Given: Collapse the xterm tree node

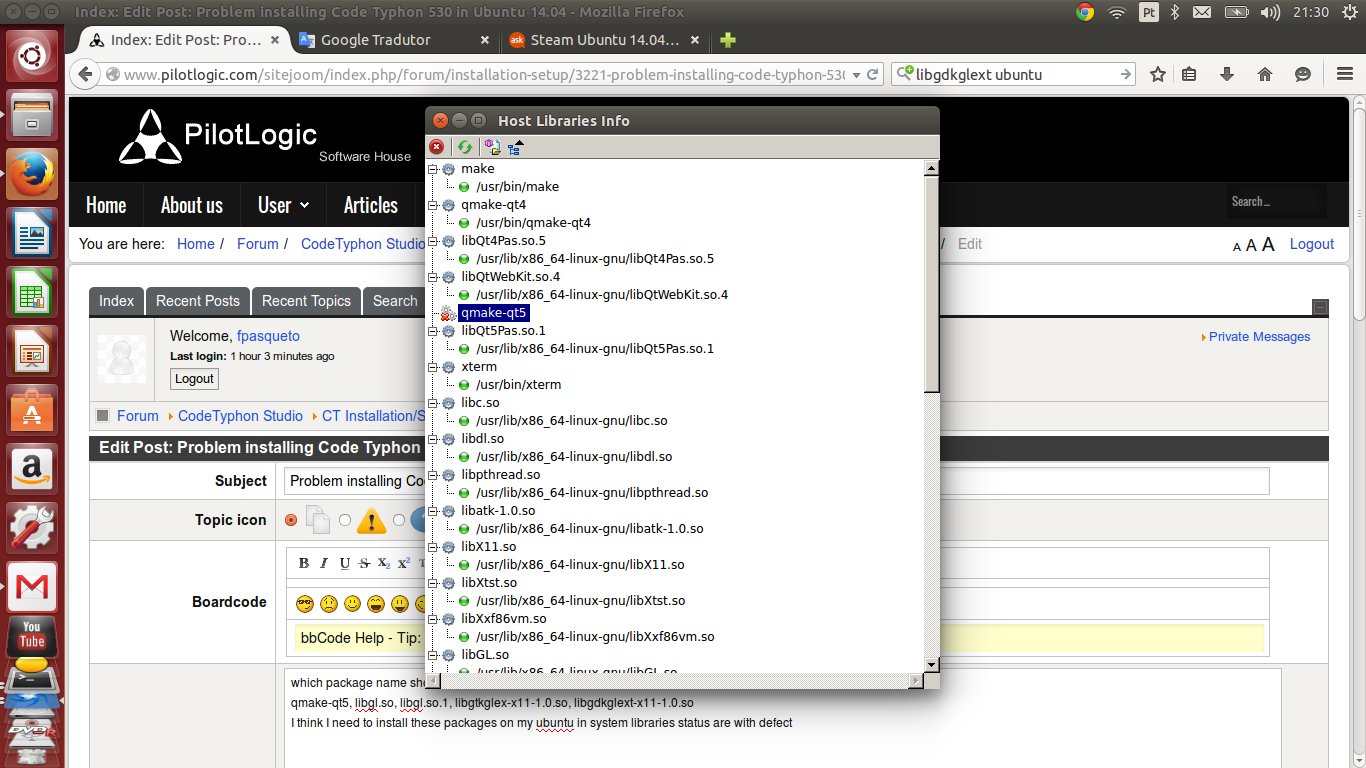Looking at the screenshot, I should [433, 367].
